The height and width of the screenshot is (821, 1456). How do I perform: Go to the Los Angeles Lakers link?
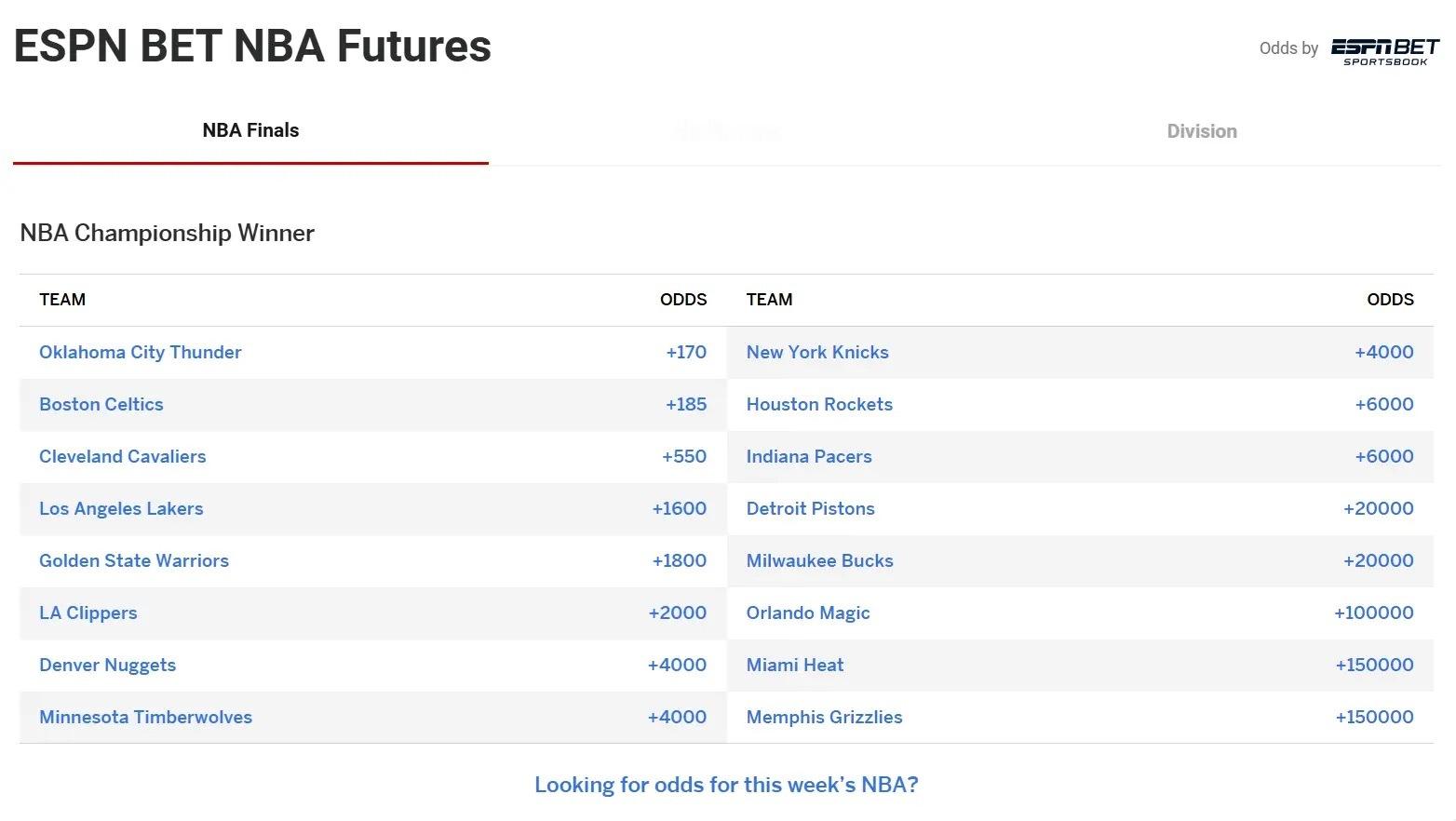(x=121, y=508)
